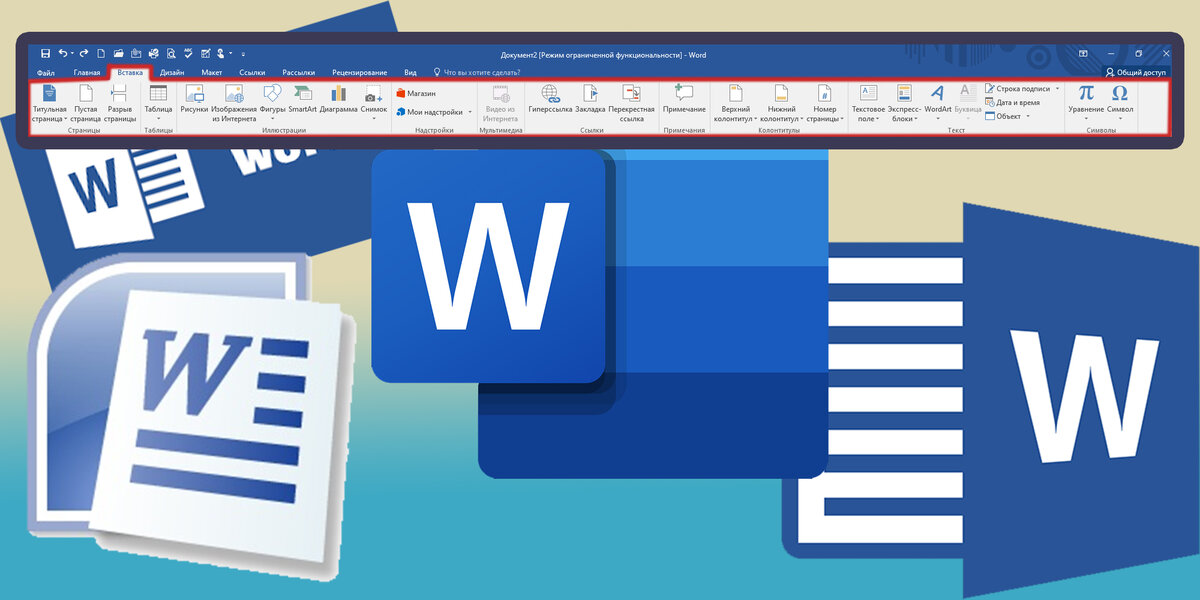Click the Надстройки group label
Image resolution: width=1200 pixels, height=600 pixels.
click(x=434, y=130)
